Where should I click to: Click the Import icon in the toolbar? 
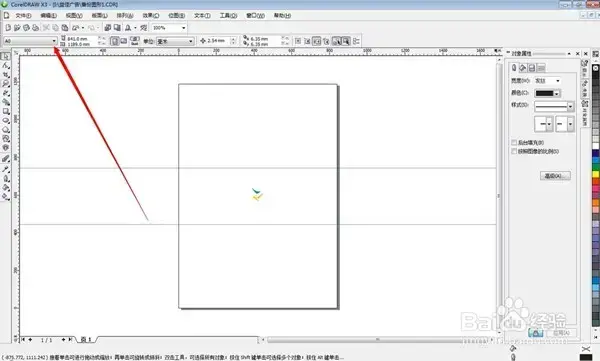108,28
